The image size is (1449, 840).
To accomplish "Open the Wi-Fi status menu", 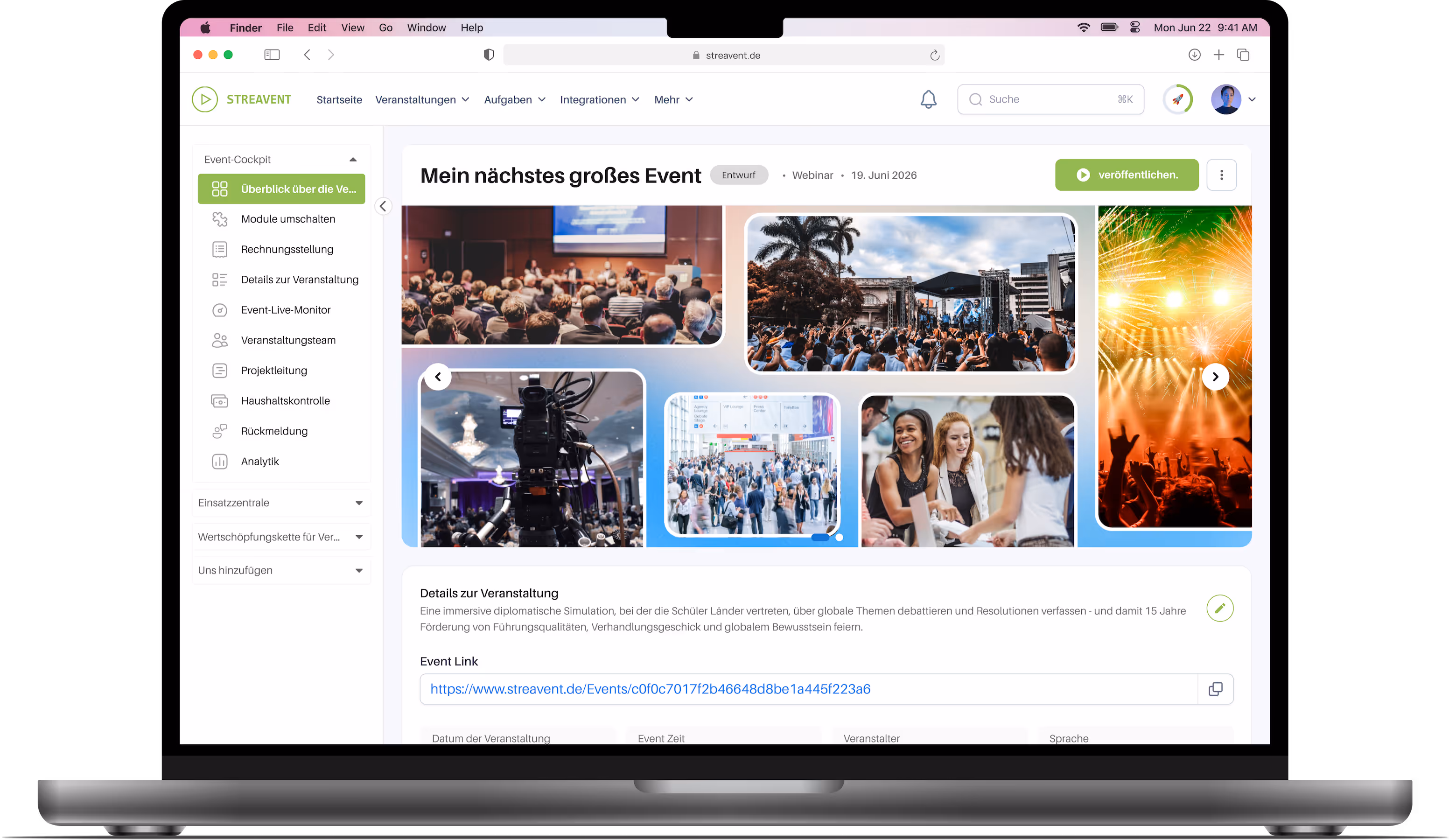I will coord(1083,28).
